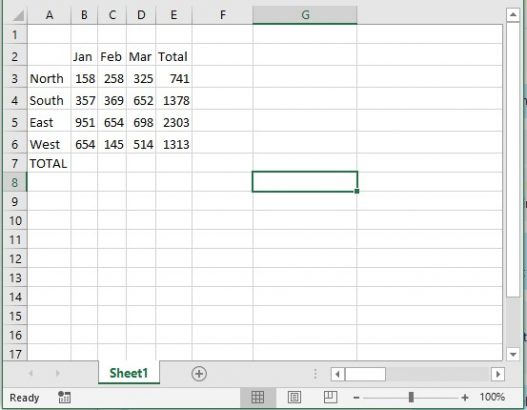This screenshot has width=527, height=410.
Task: Click the next sheet navigation arrow
Action: click(x=57, y=373)
